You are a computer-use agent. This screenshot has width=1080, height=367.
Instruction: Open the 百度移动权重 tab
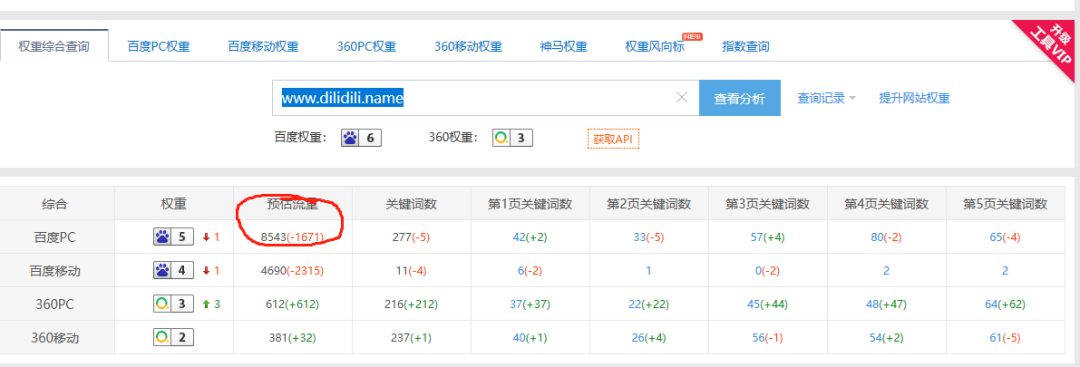point(263,47)
